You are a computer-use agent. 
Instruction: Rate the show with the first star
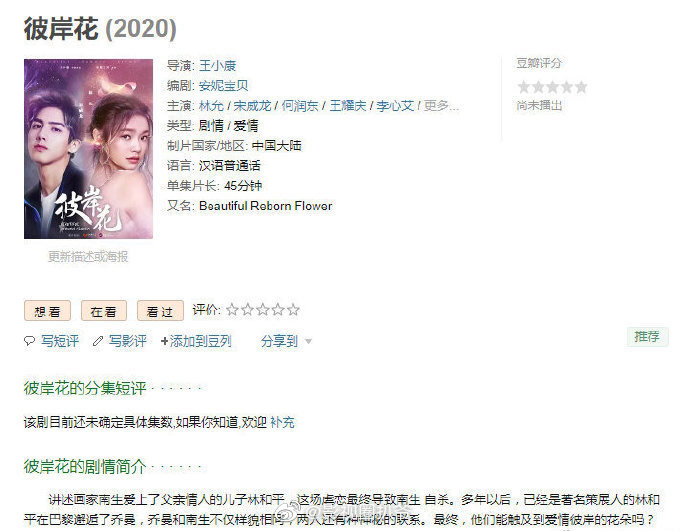[232, 310]
